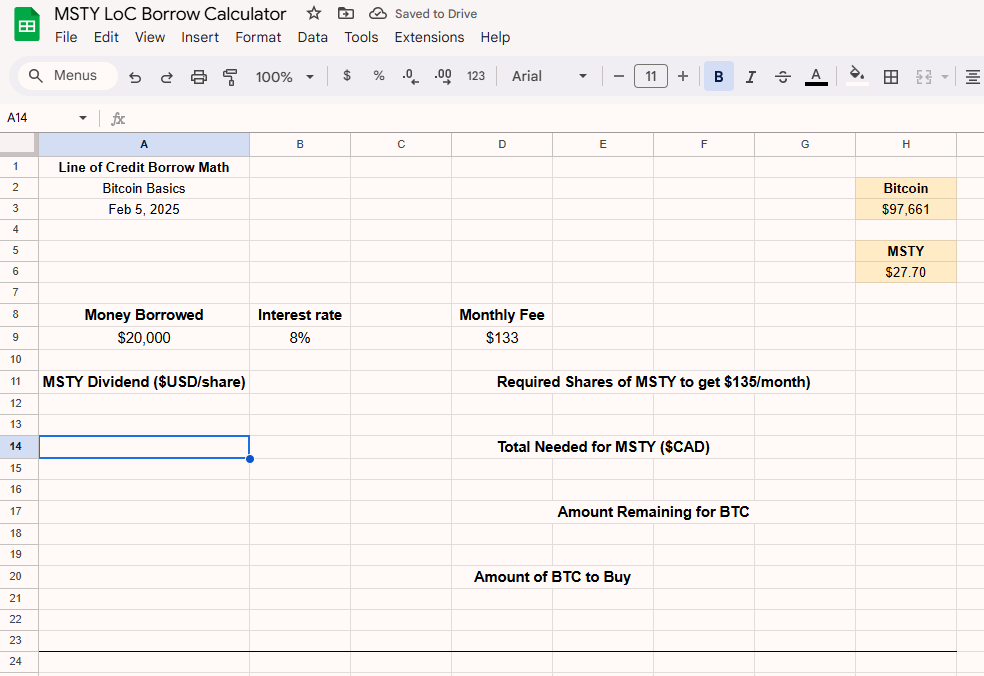Open the Menus search box

(x=68, y=76)
